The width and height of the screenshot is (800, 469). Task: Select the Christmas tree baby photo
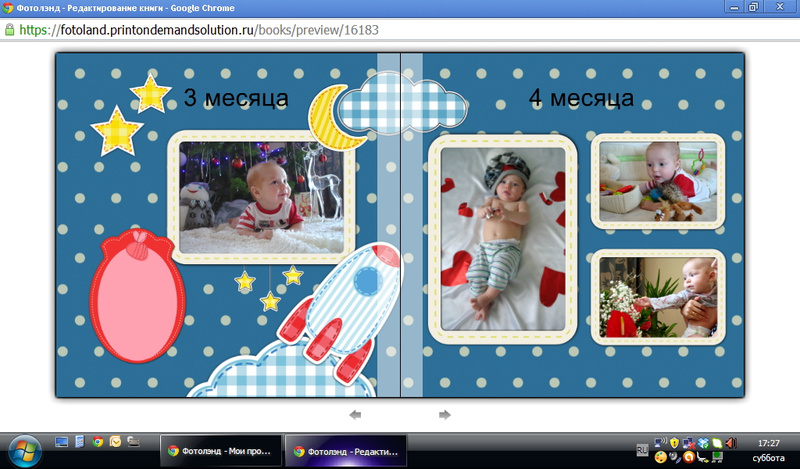(261, 198)
